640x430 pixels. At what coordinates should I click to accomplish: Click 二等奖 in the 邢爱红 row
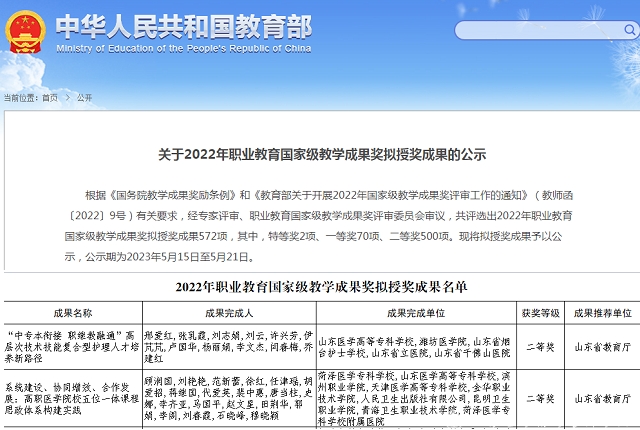[x=540, y=347]
